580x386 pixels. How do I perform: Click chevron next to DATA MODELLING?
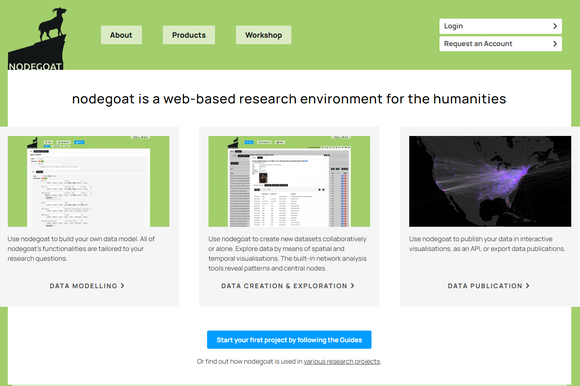pos(122,286)
